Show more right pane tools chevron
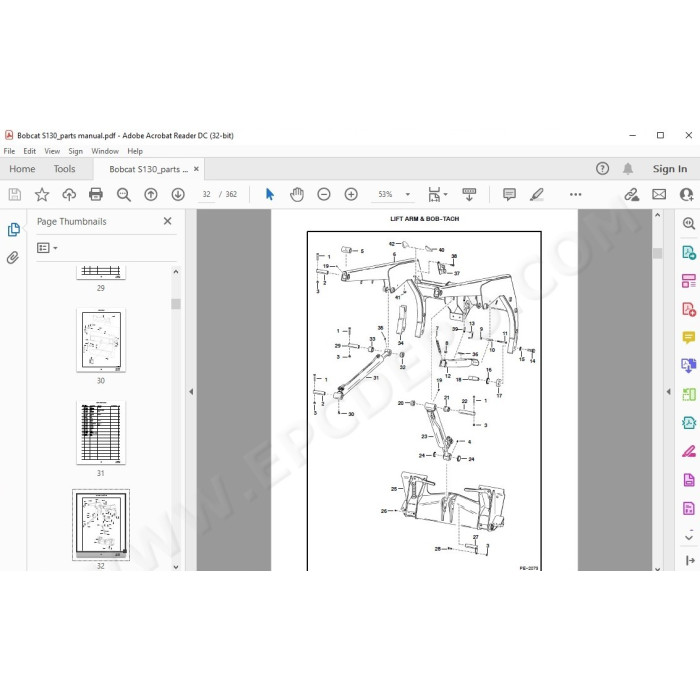The height and width of the screenshot is (700, 700). (x=689, y=537)
